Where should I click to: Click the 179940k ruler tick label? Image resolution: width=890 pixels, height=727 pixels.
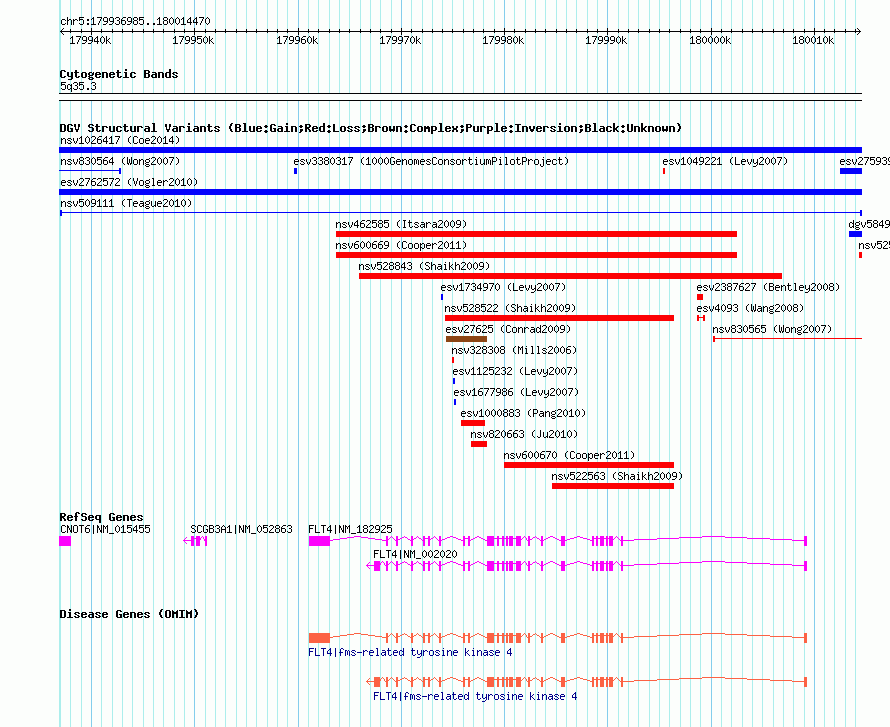click(x=90, y=40)
